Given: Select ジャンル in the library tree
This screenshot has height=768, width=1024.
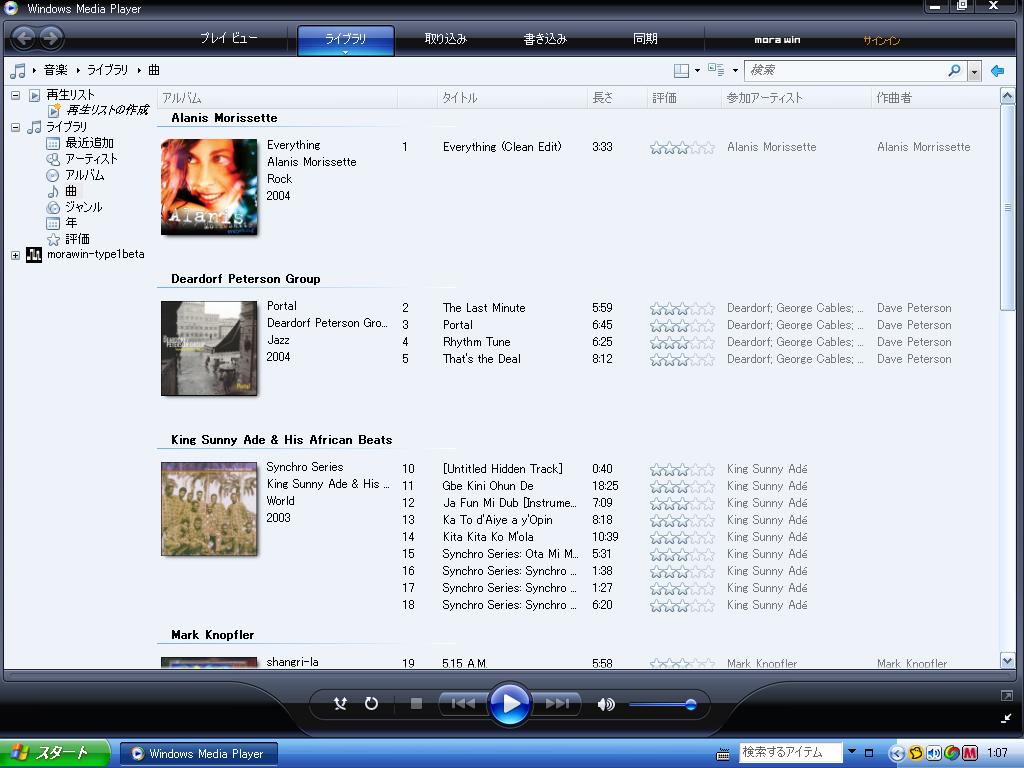Looking at the screenshot, I should [84, 207].
